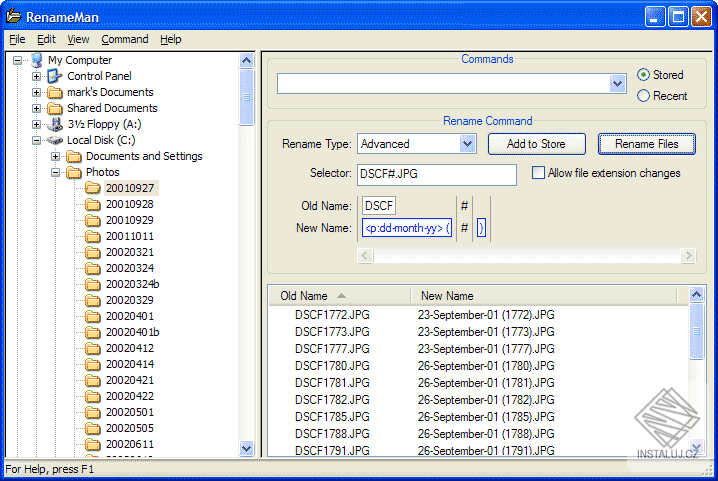Click the 20020422 folder icon

[x=93, y=397]
